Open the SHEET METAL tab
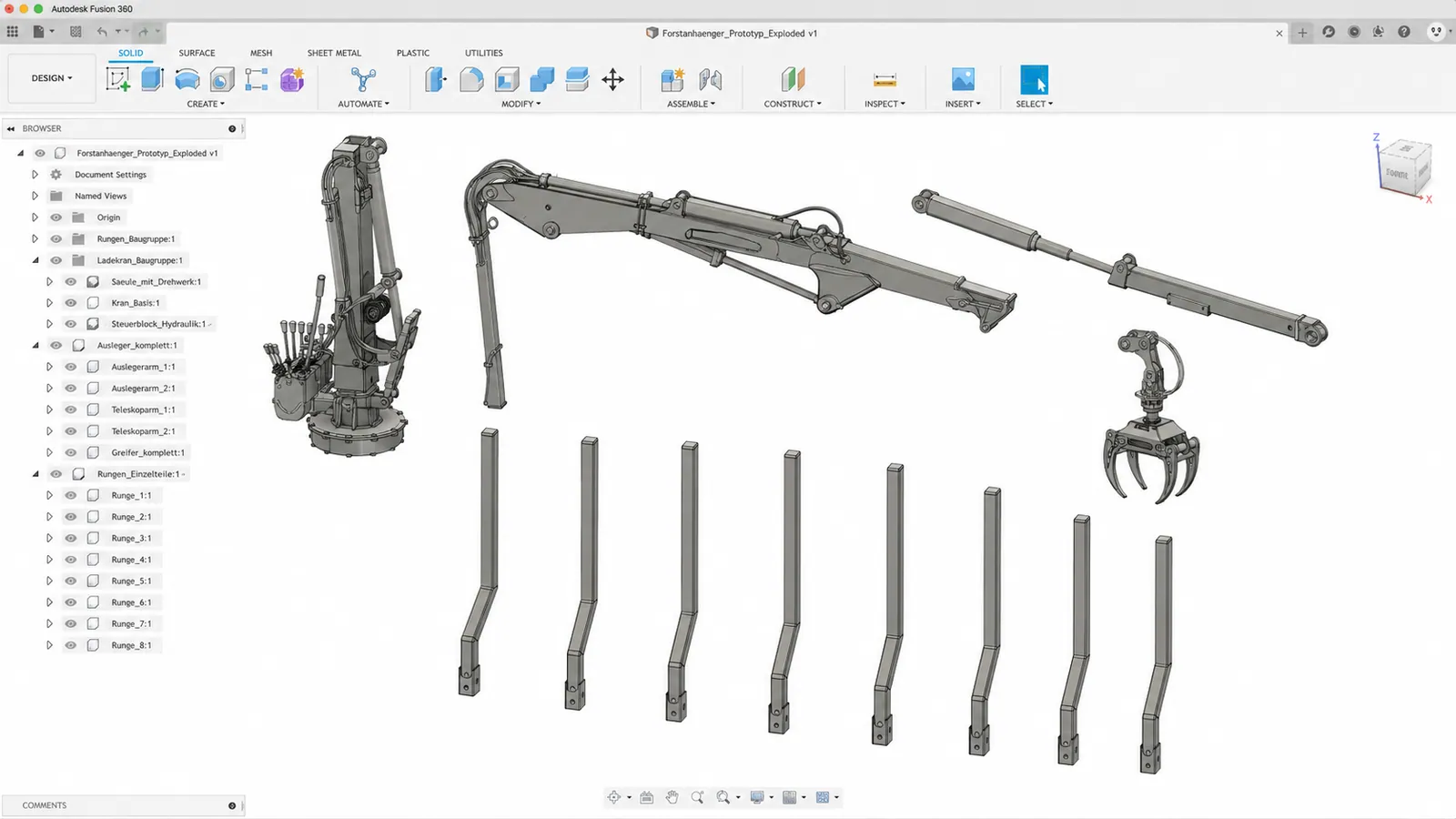 tap(334, 53)
